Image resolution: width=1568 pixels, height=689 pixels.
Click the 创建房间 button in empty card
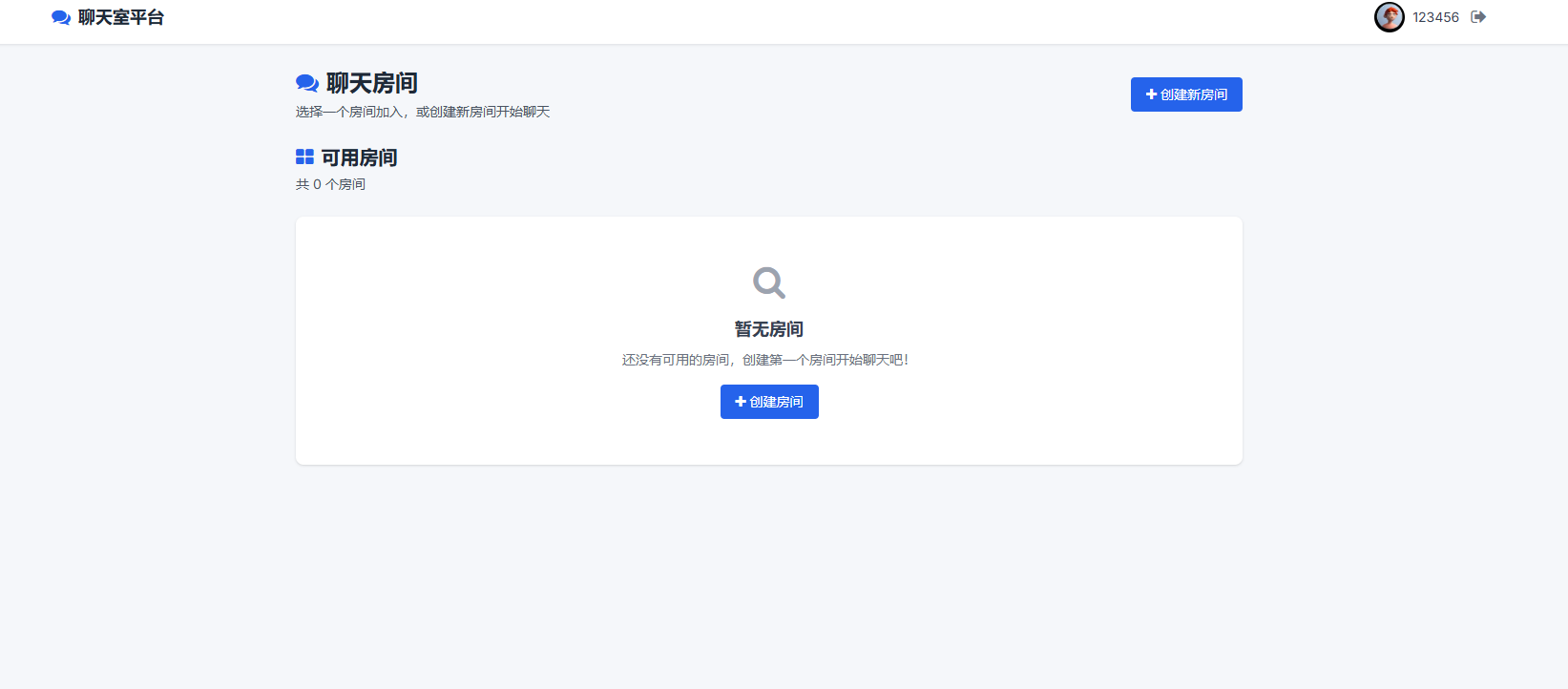[x=769, y=402]
